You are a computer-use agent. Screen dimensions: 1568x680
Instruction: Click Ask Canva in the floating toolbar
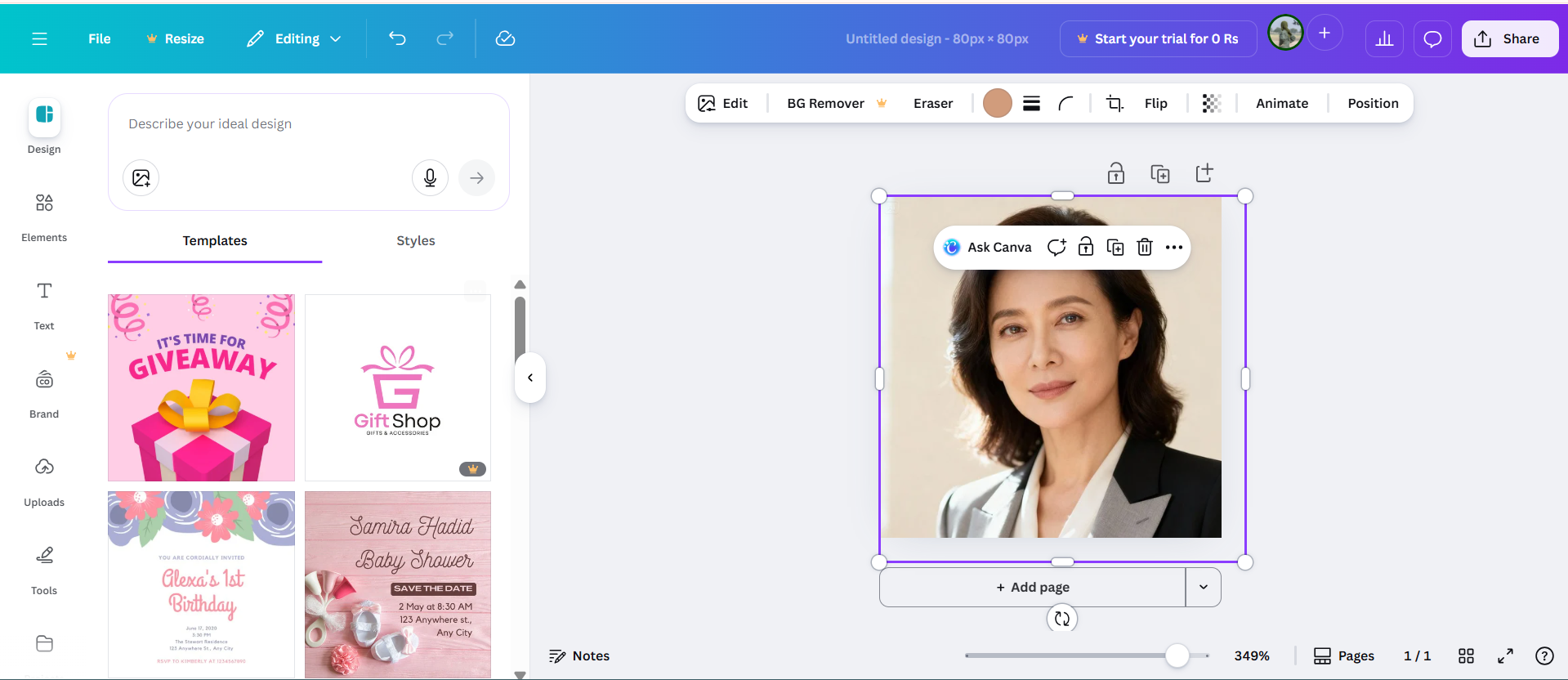[x=987, y=248]
